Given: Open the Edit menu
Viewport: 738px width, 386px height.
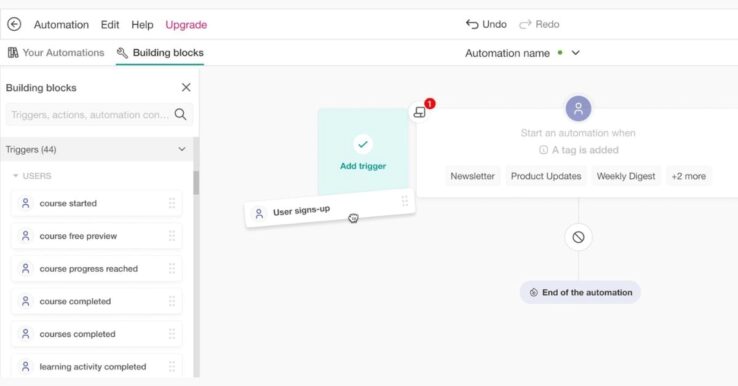Looking at the screenshot, I should (x=110, y=24).
